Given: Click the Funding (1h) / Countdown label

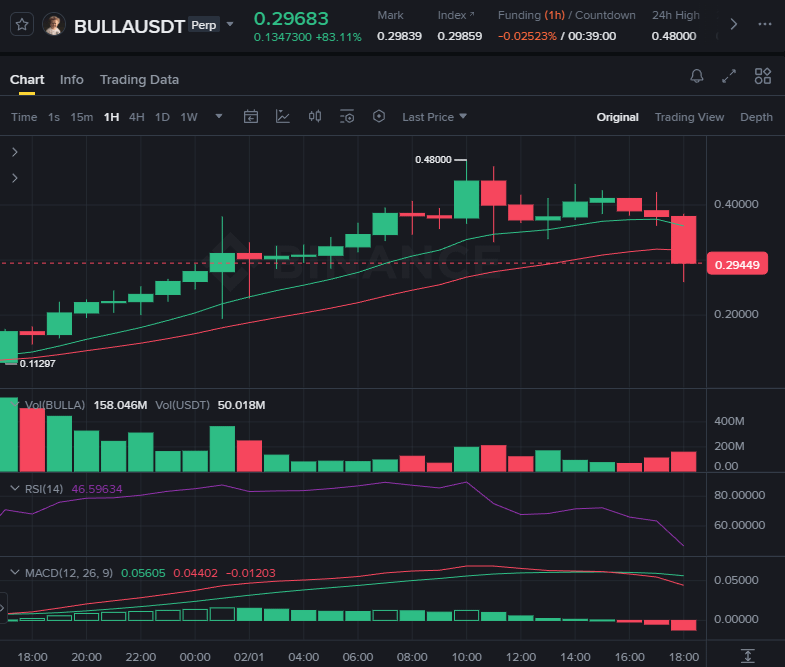Looking at the screenshot, I should pos(567,15).
